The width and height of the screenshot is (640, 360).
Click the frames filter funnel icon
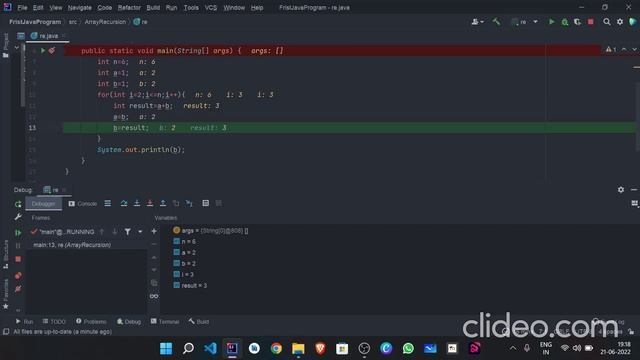pos(128,231)
